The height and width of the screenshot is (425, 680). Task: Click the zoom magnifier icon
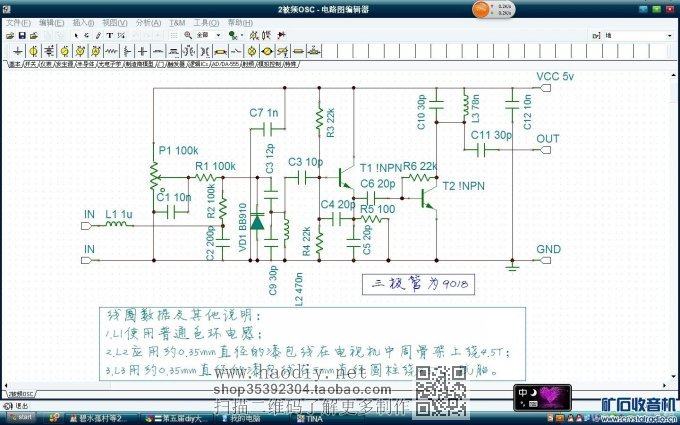(187, 35)
